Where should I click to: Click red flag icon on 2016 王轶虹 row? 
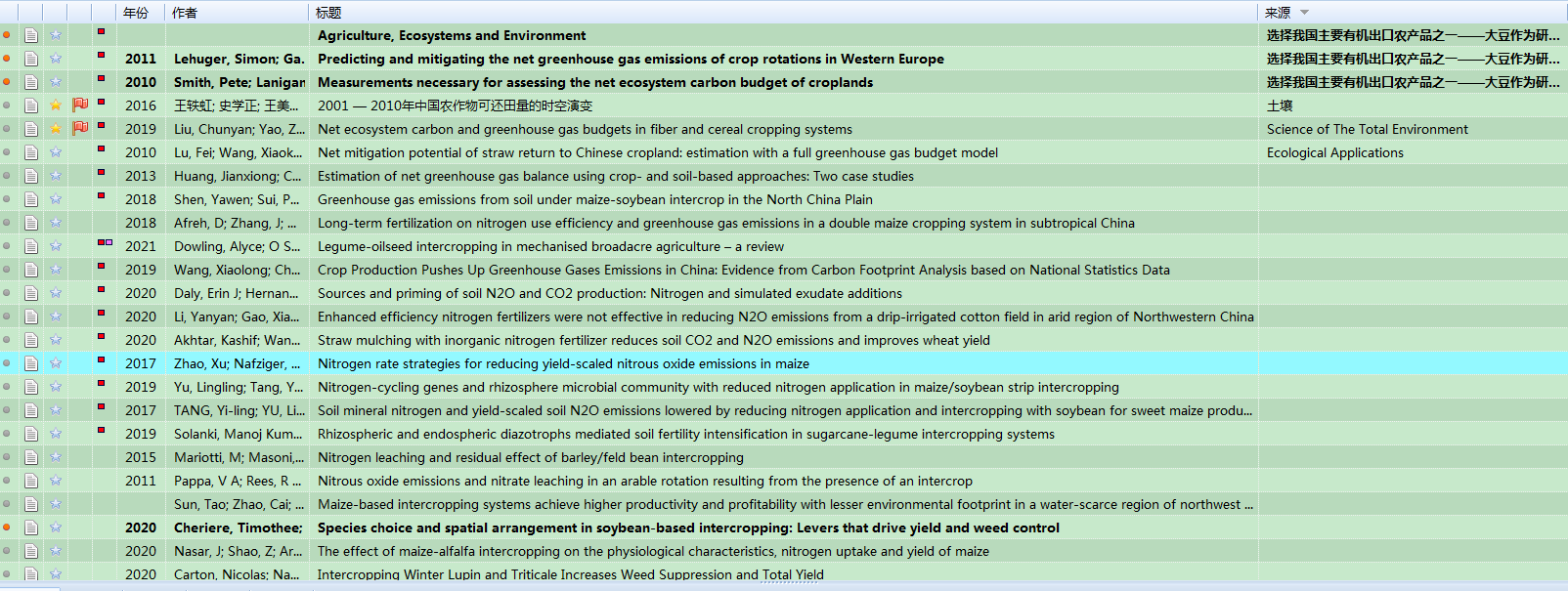point(80,105)
